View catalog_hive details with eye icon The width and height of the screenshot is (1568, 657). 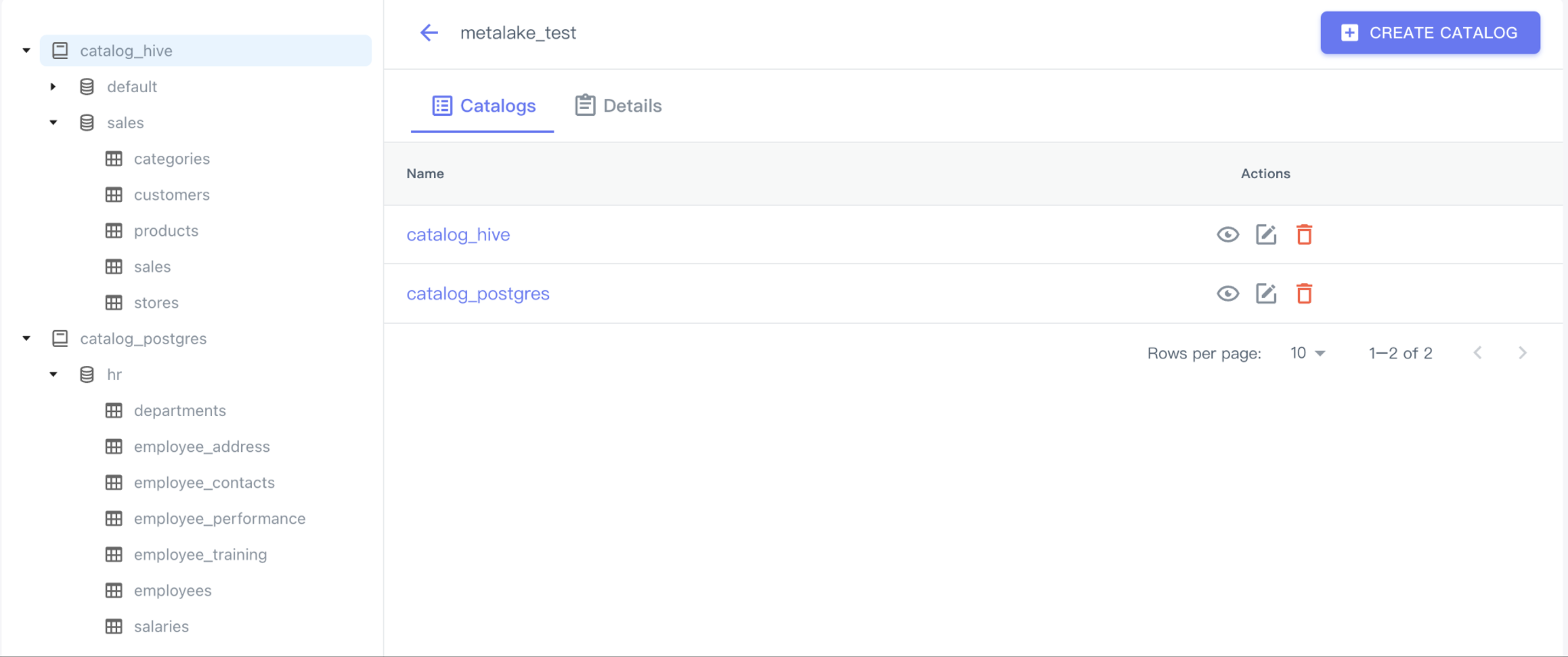pyautogui.click(x=1227, y=234)
